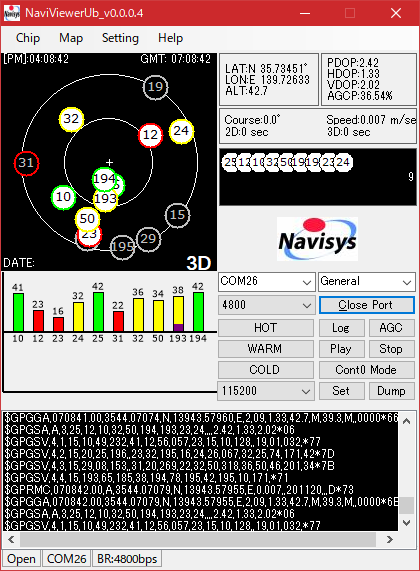Expand the 115200 baud rate combo box
The image size is (420, 571).
[266, 391]
